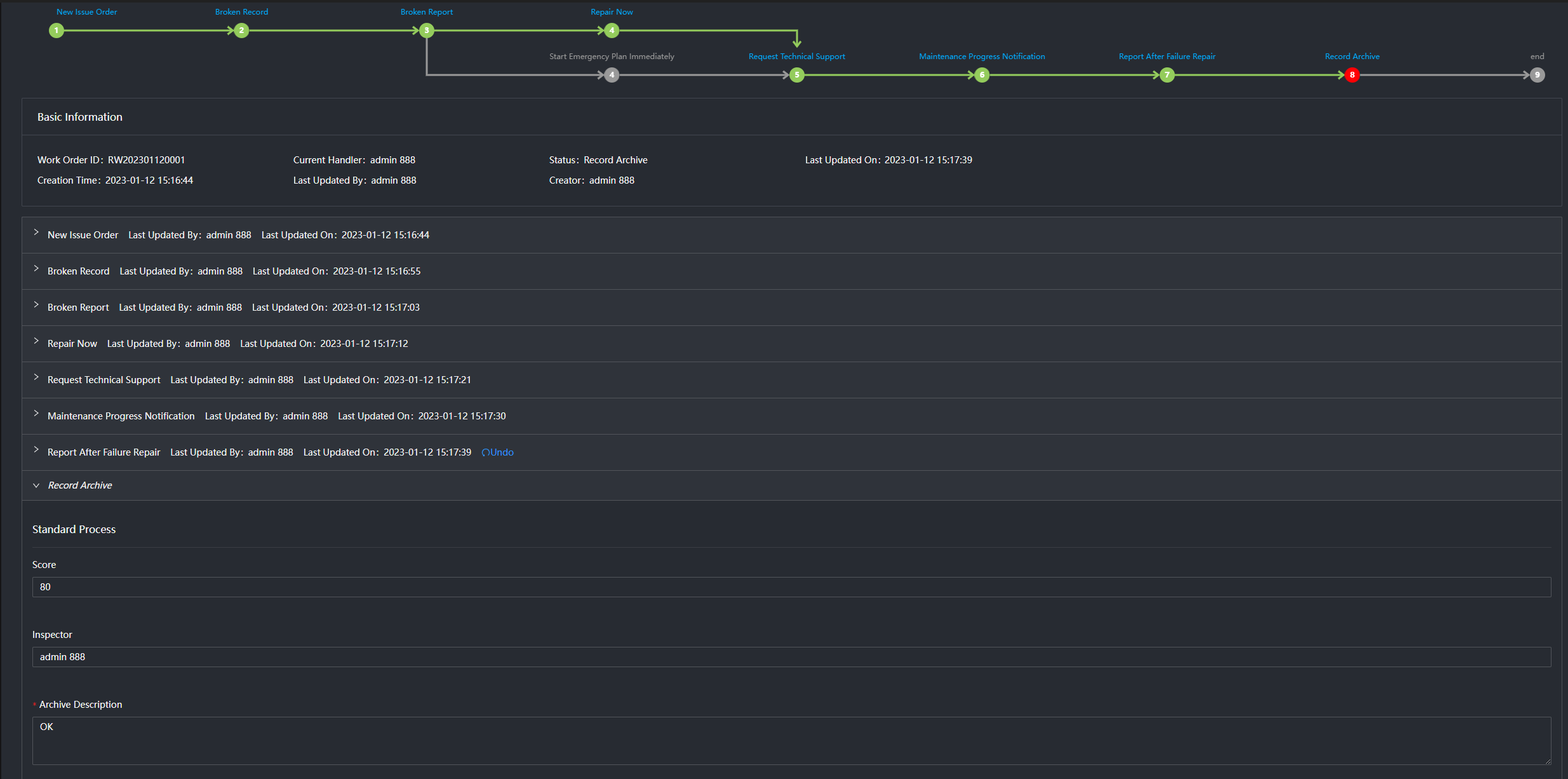The width and height of the screenshot is (1568, 779).
Task: Select step node 4 Repair Now
Action: (611, 30)
